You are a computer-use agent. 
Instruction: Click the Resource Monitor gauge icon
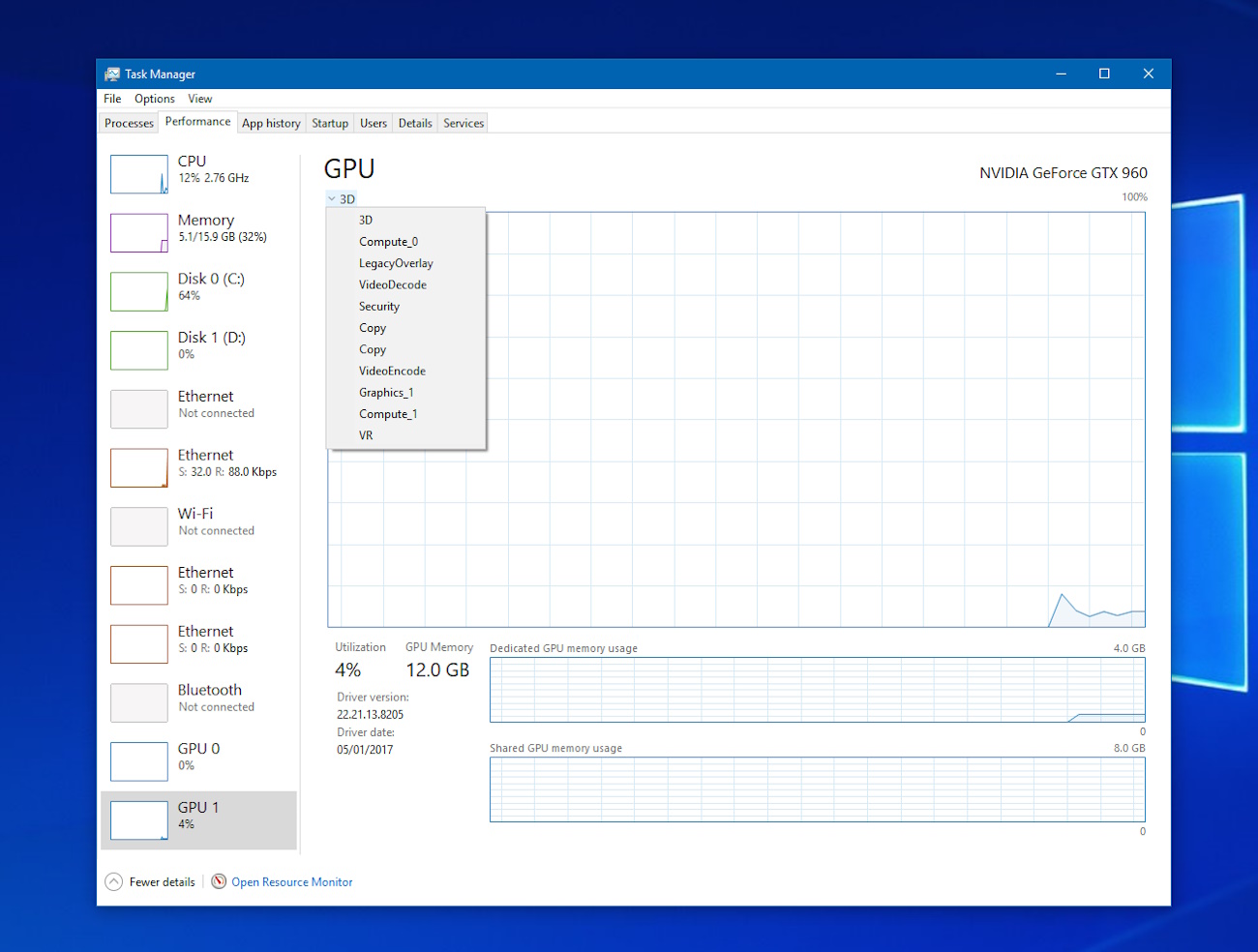point(219,881)
